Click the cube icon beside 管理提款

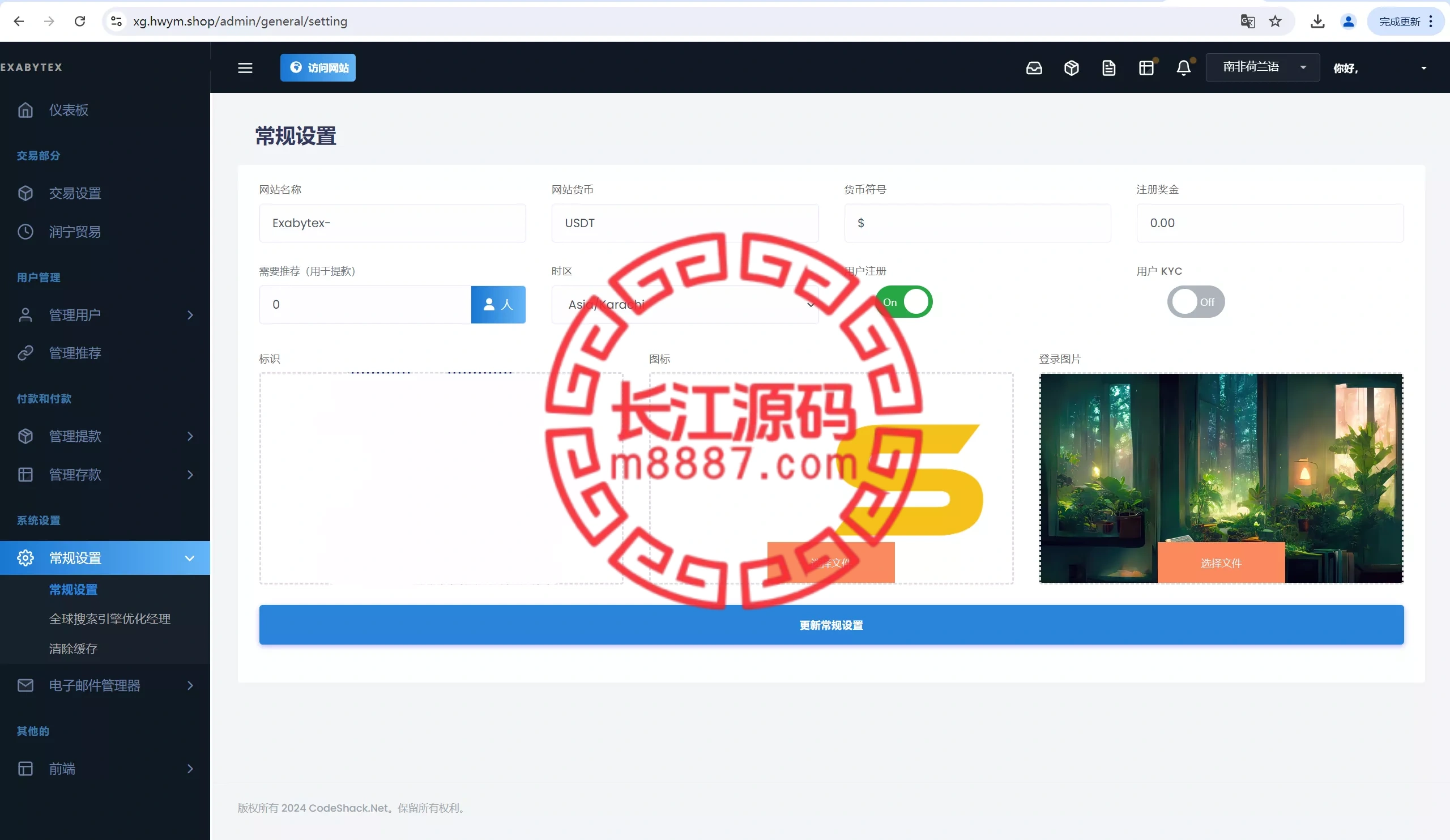coord(25,436)
